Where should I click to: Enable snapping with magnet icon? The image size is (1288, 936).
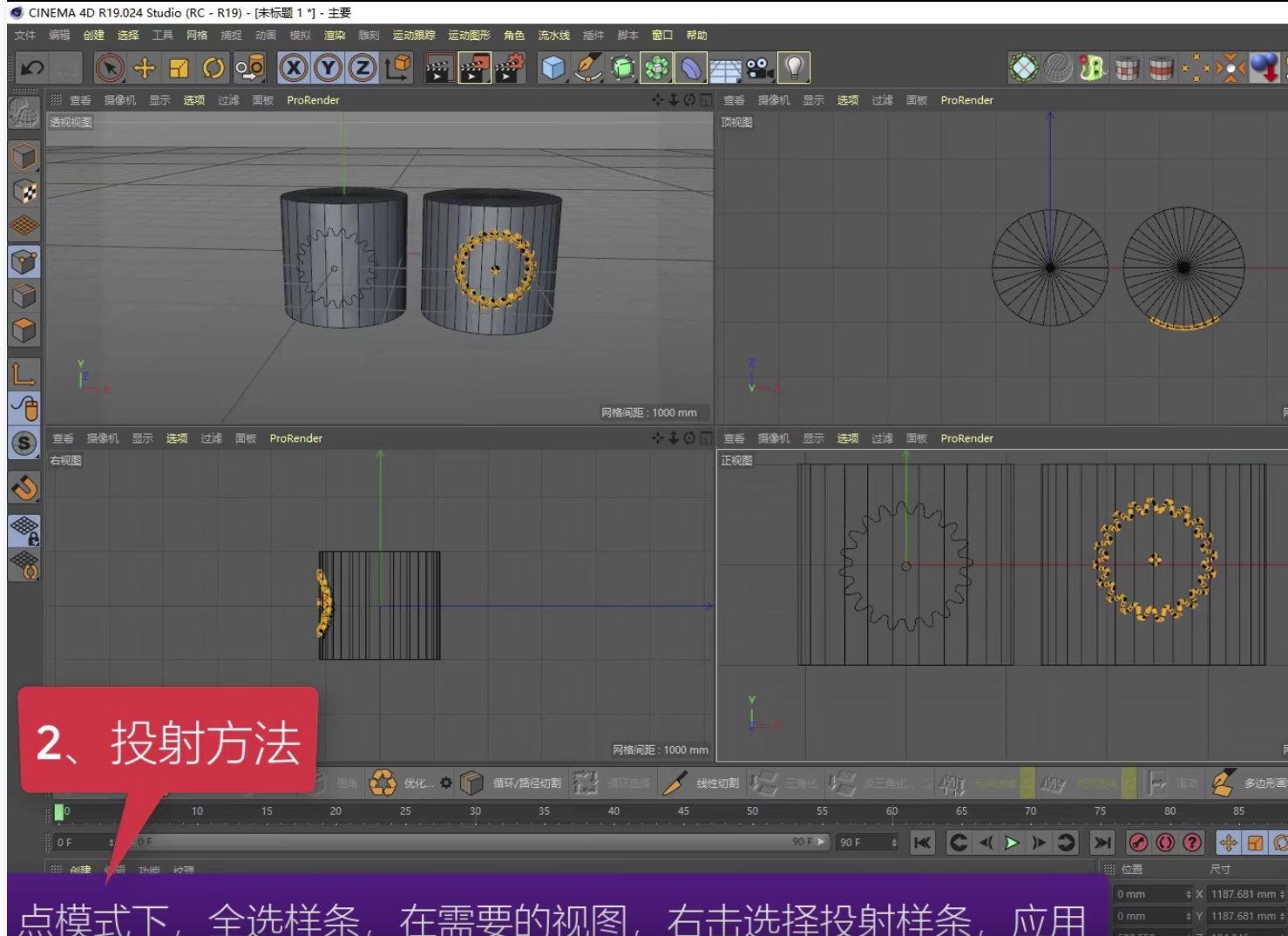coord(24,487)
